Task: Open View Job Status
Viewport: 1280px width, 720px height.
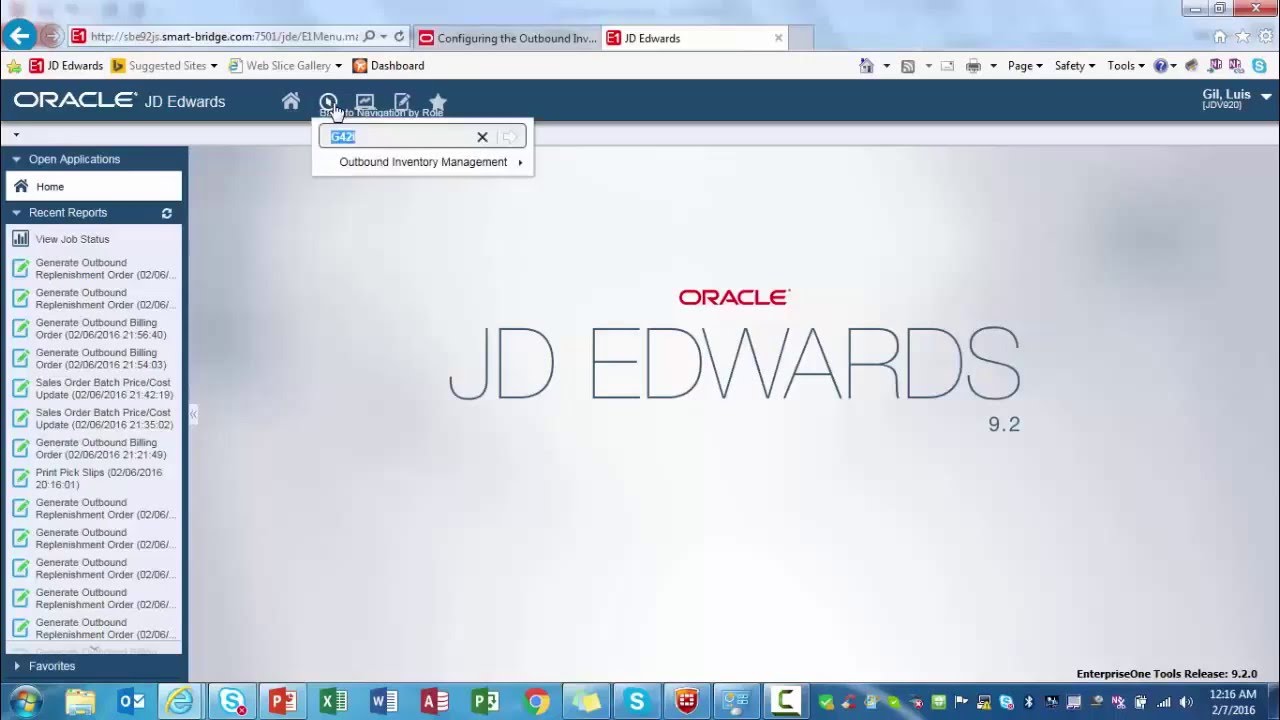Action: point(72,239)
